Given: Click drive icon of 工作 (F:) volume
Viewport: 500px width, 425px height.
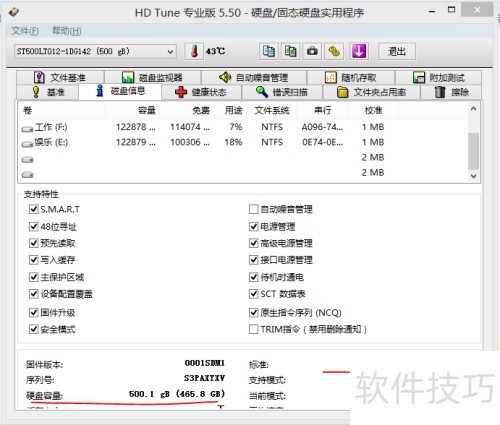Looking at the screenshot, I should pos(27,129).
